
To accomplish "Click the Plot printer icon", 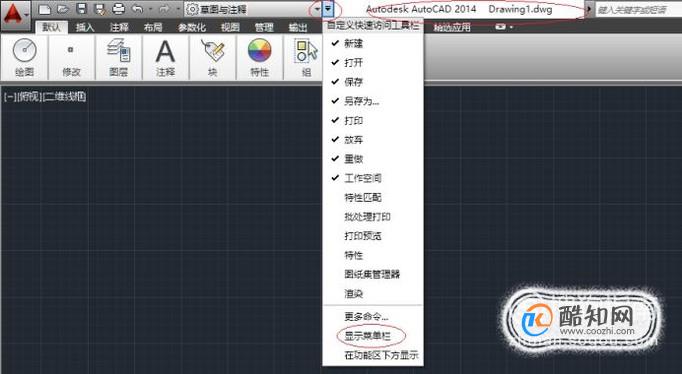I will click(119, 9).
